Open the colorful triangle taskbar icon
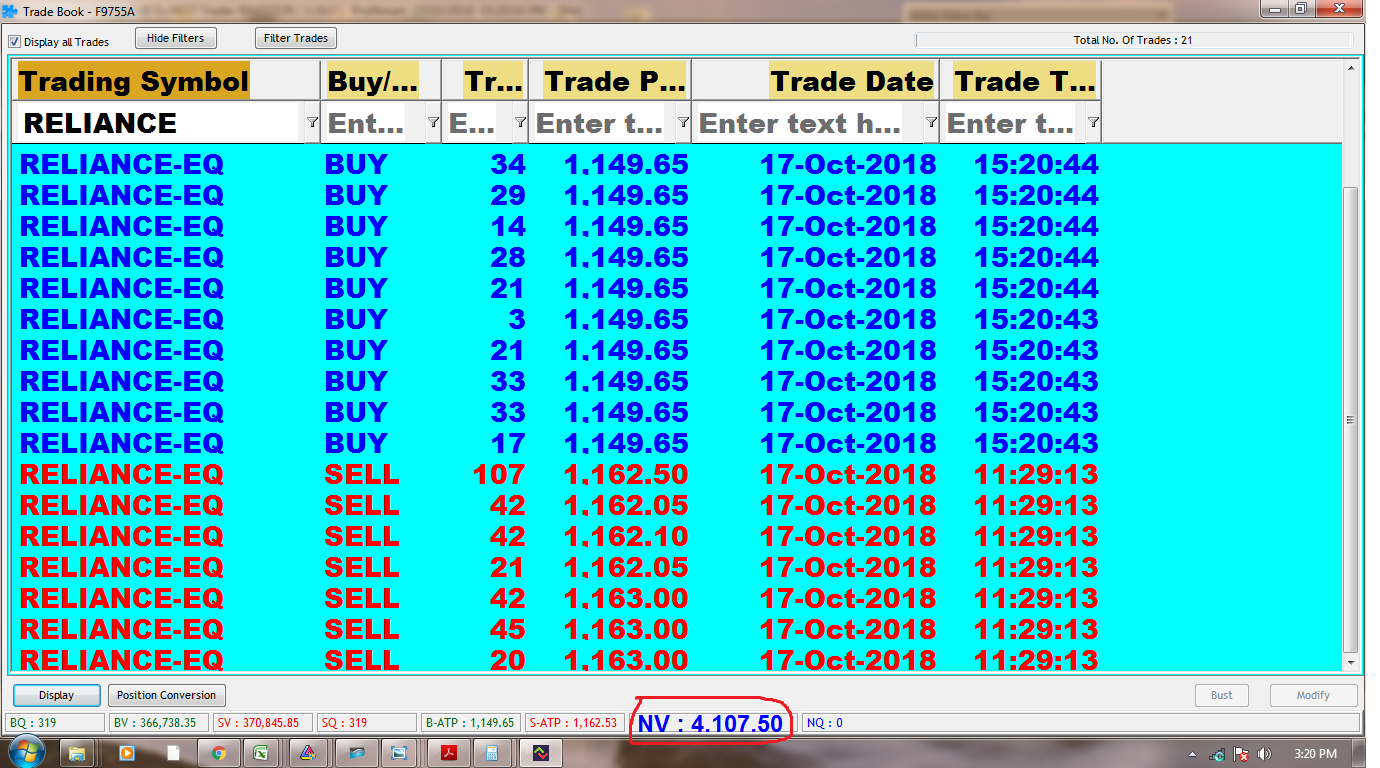1380x768 pixels. click(x=308, y=753)
